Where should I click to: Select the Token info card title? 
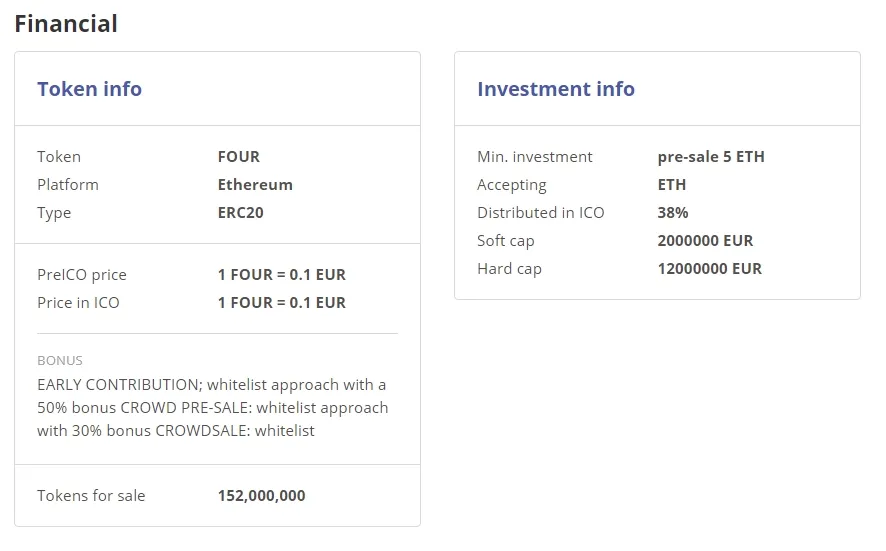pos(89,89)
